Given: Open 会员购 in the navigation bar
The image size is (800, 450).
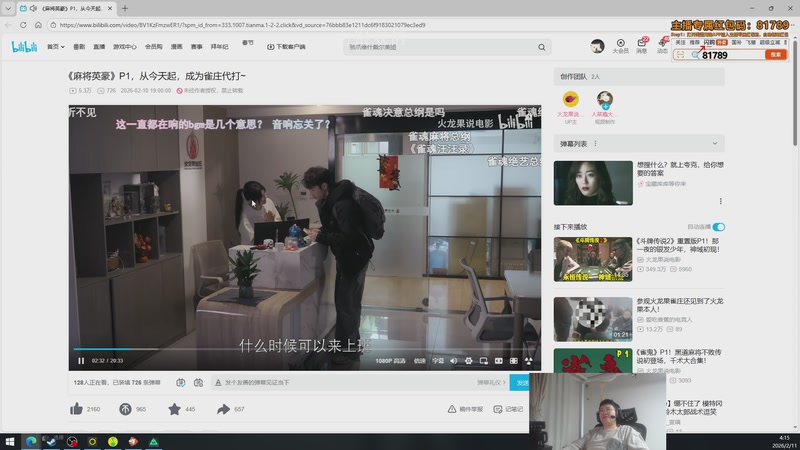Looking at the screenshot, I should [154, 47].
